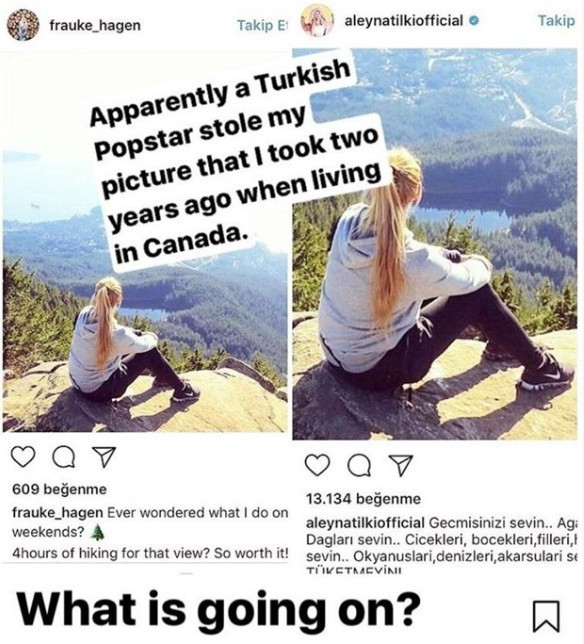Open aleynatilkiofficial username in header
The height and width of the screenshot is (644, 584).
(404, 20)
